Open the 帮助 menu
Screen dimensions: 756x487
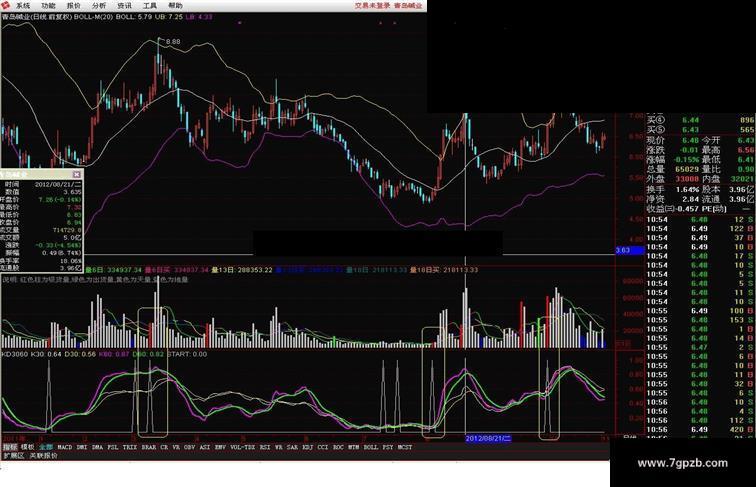tap(176, 6)
